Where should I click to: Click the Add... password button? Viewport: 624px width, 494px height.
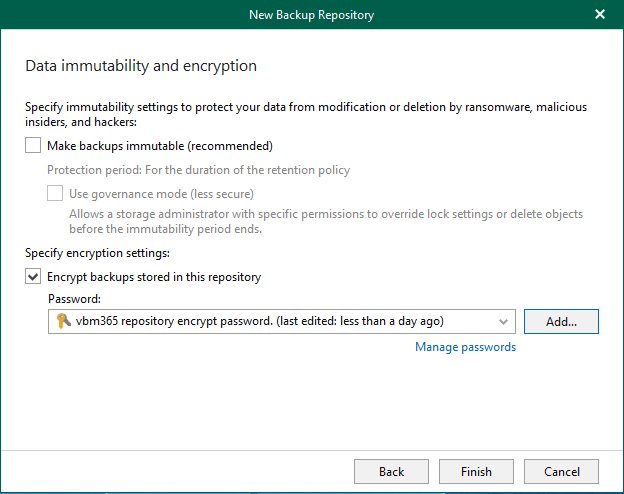tap(561, 321)
